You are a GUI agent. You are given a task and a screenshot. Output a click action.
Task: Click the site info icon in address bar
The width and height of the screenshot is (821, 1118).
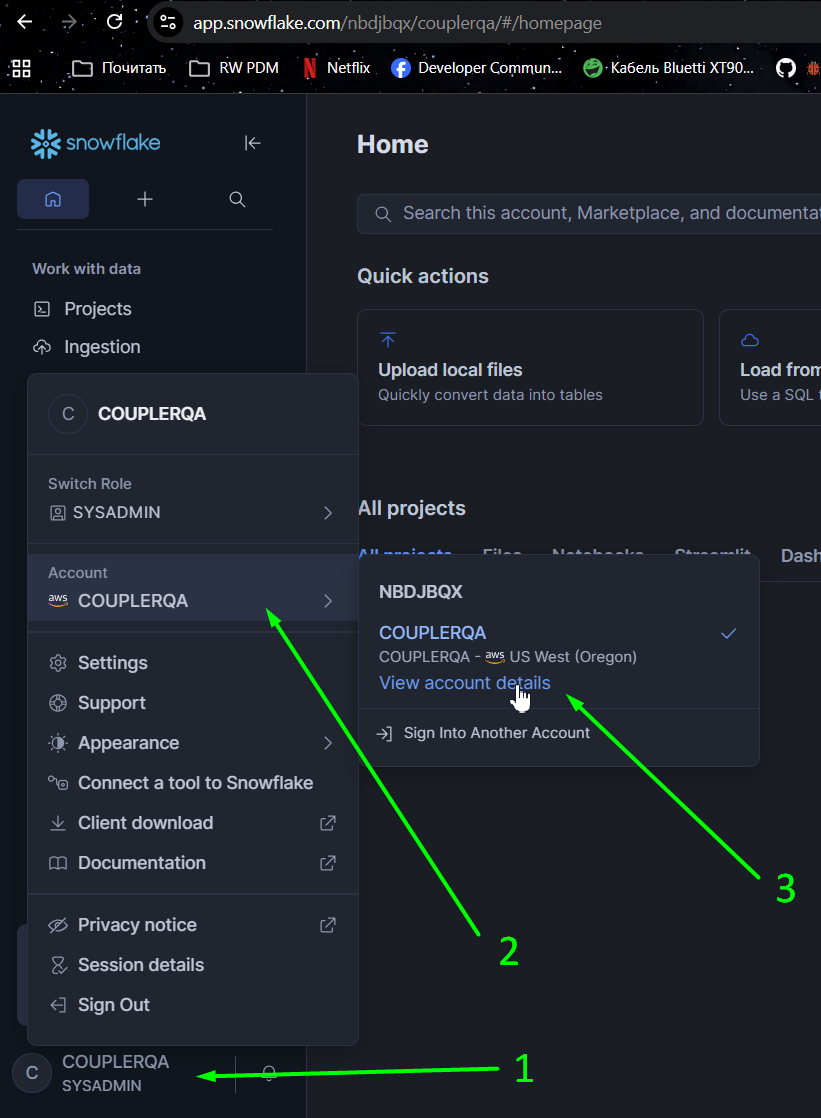pos(168,23)
